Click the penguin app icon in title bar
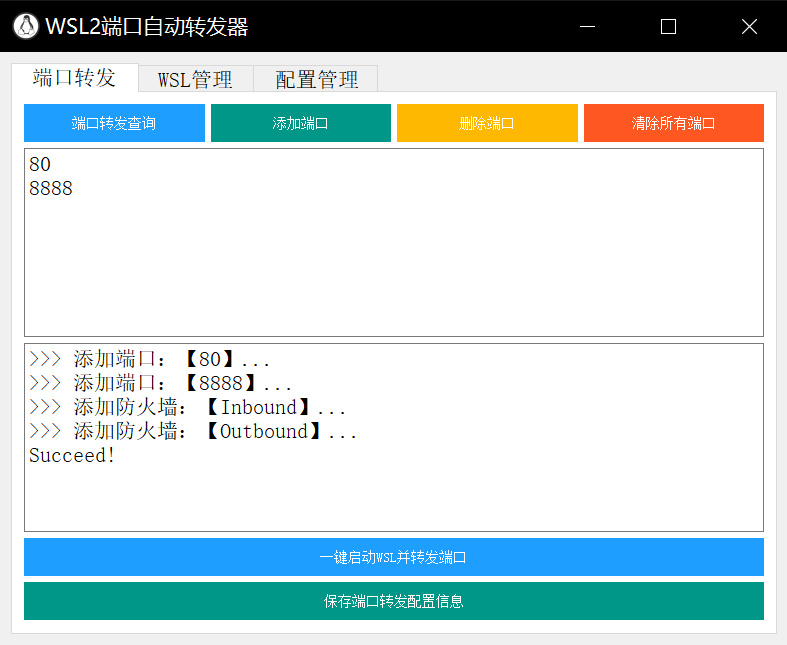Screen dimensions: 787x645 pos(26,26)
